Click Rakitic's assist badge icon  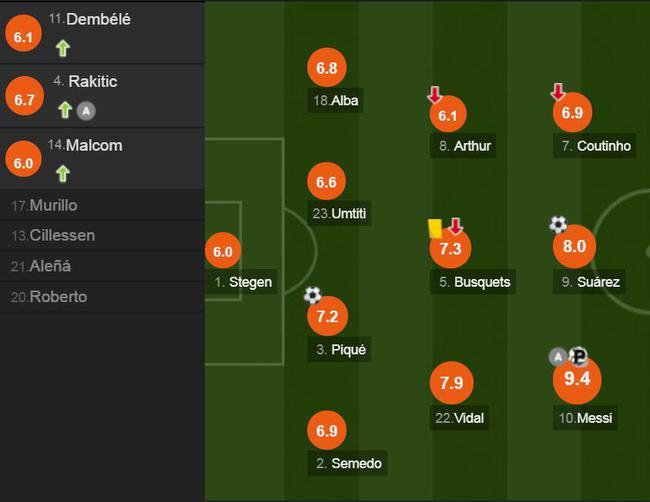point(86,111)
